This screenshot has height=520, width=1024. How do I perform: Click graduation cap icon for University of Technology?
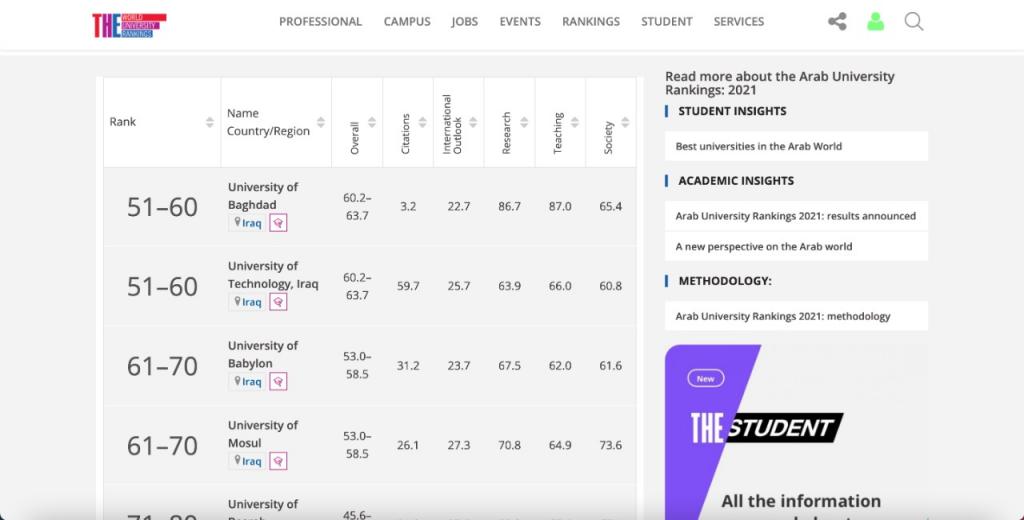click(278, 302)
